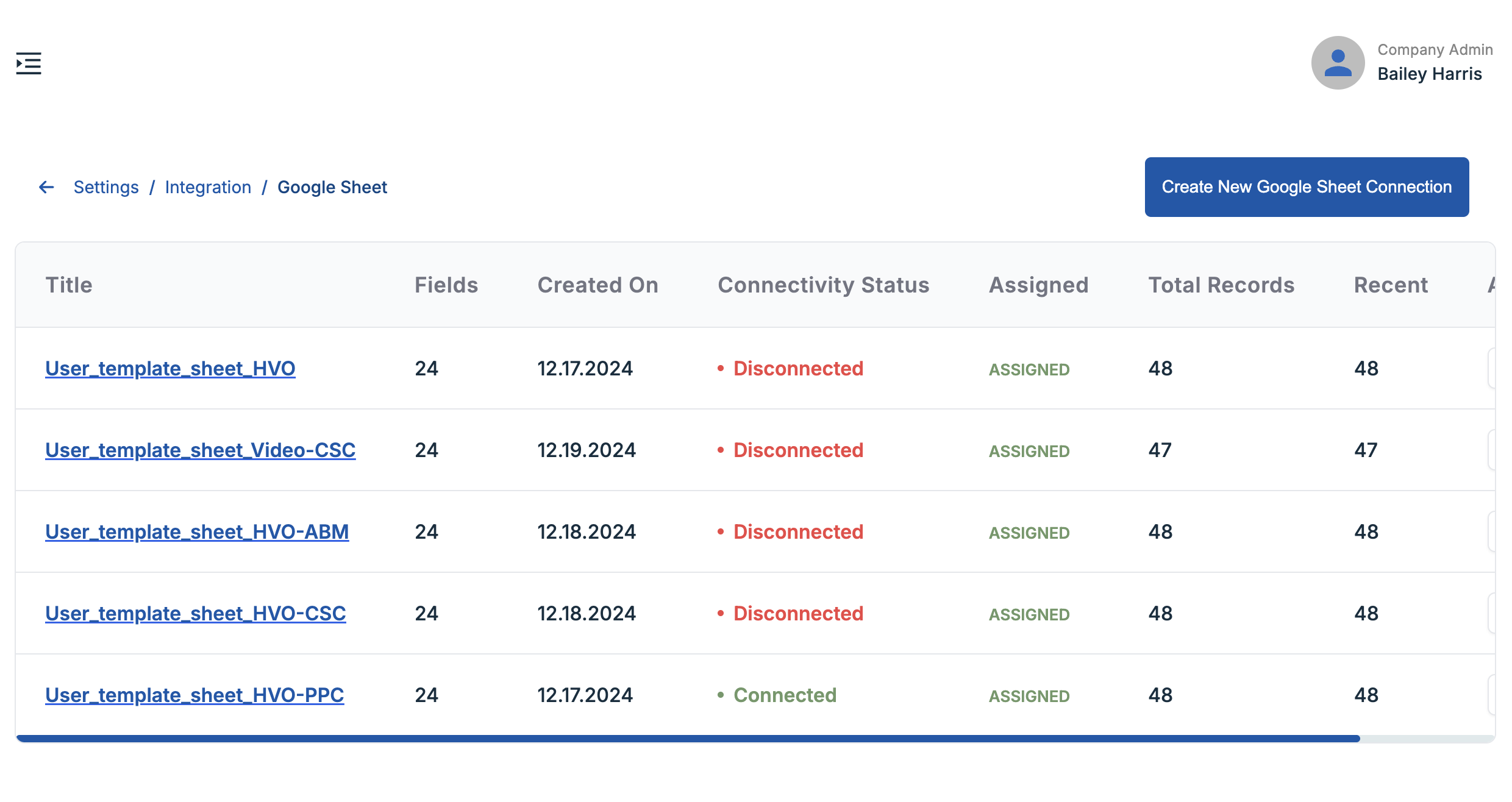Image resolution: width=1512 pixels, height=802 pixels.
Task: Click the Title column header
Action: click(69, 285)
